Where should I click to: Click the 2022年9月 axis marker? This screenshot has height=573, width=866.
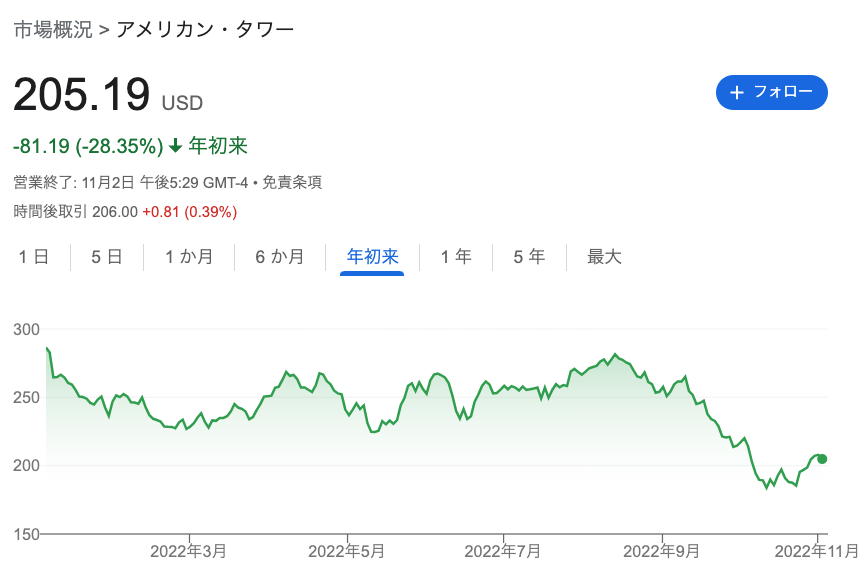(661, 551)
